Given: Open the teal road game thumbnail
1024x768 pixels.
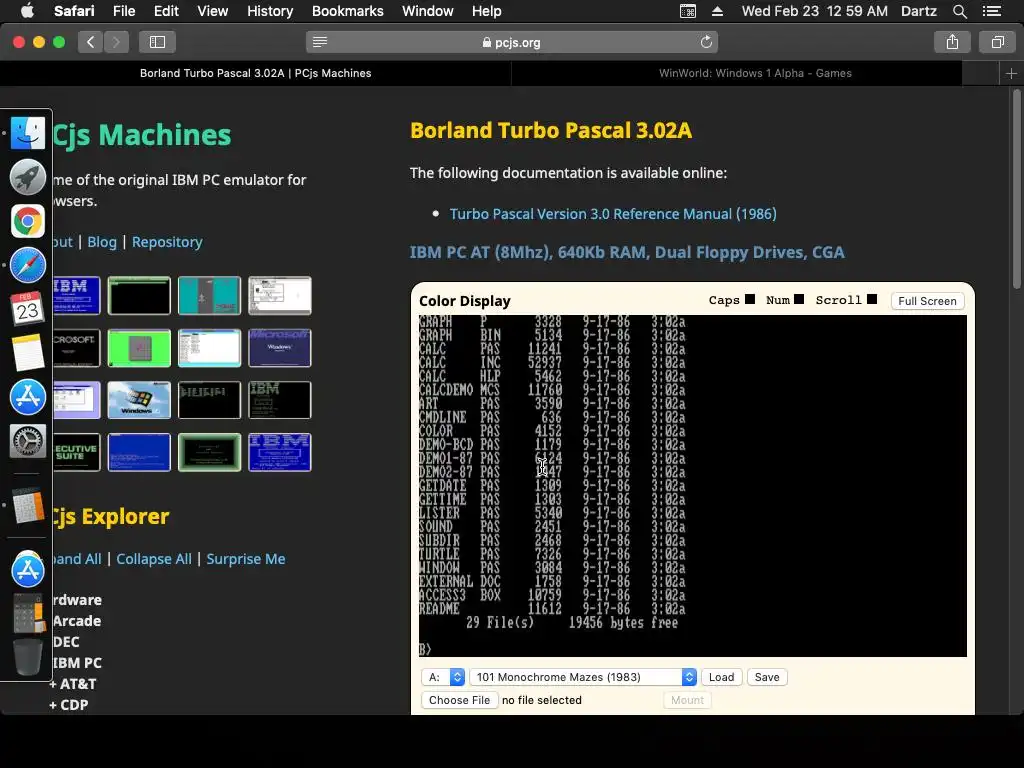Looking at the screenshot, I should coord(209,295).
